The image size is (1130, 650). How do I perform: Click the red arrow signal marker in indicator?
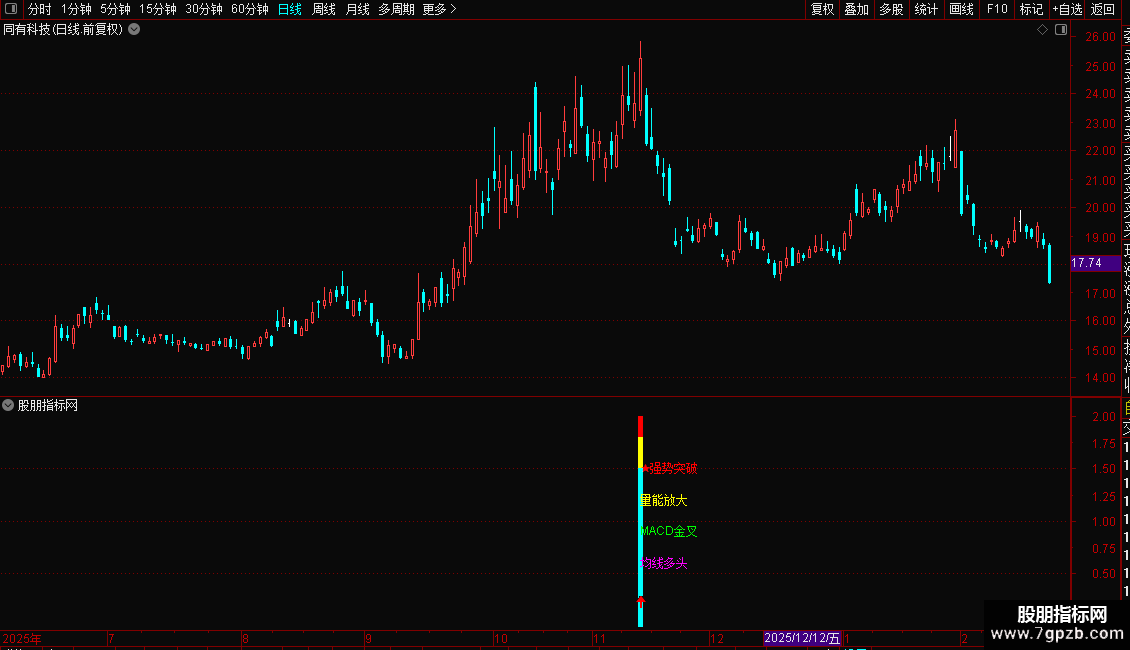pos(641,602)
